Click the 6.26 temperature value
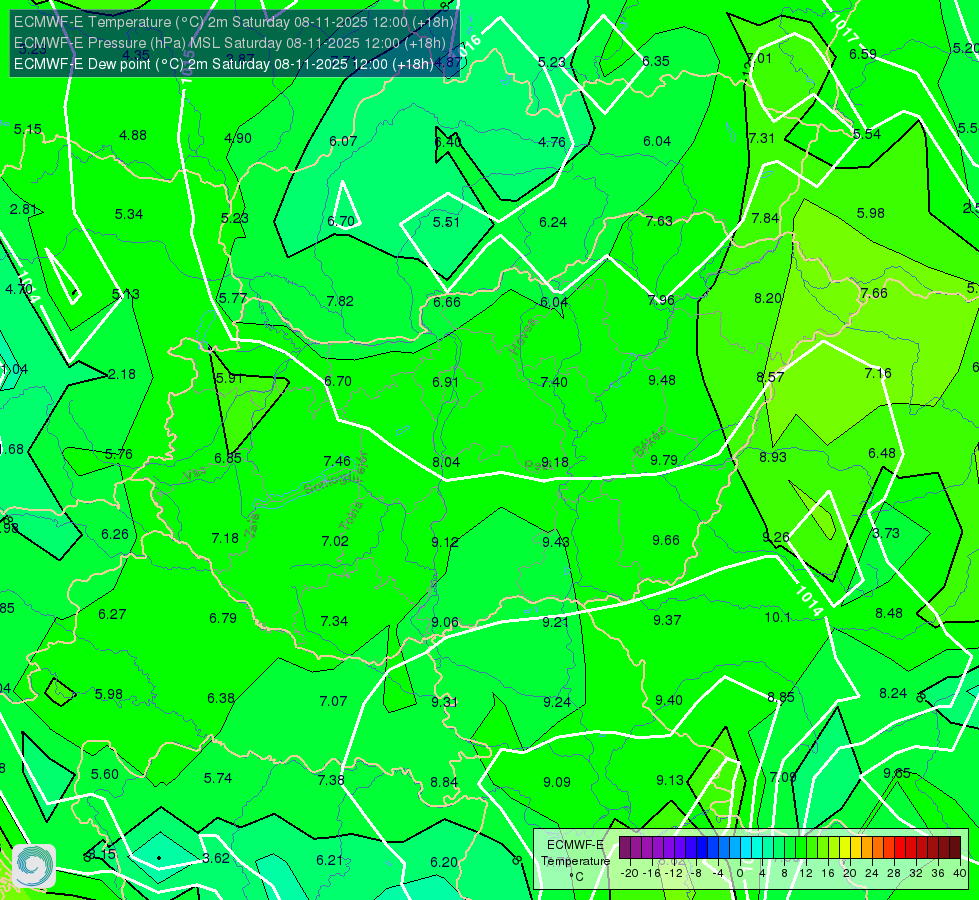 [x=115, y=534]
